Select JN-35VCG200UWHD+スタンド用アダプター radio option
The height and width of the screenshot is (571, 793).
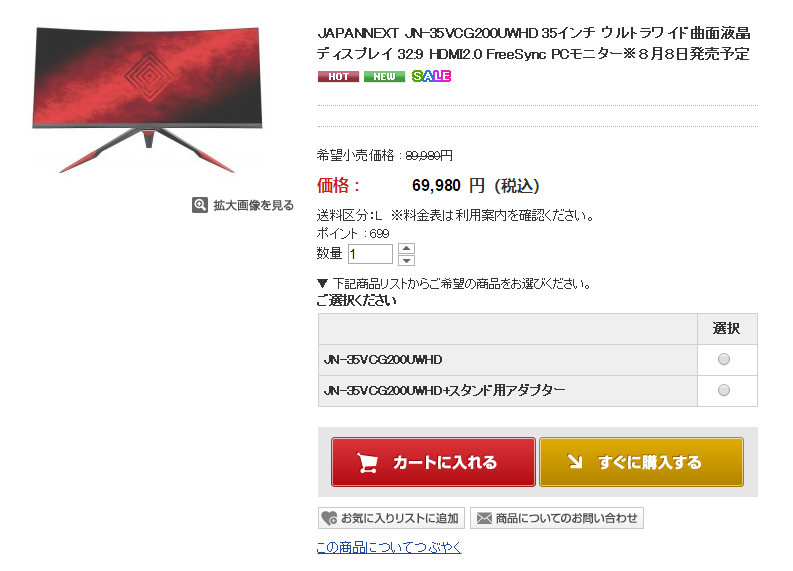pyautogui.click(x=724, y=390)
